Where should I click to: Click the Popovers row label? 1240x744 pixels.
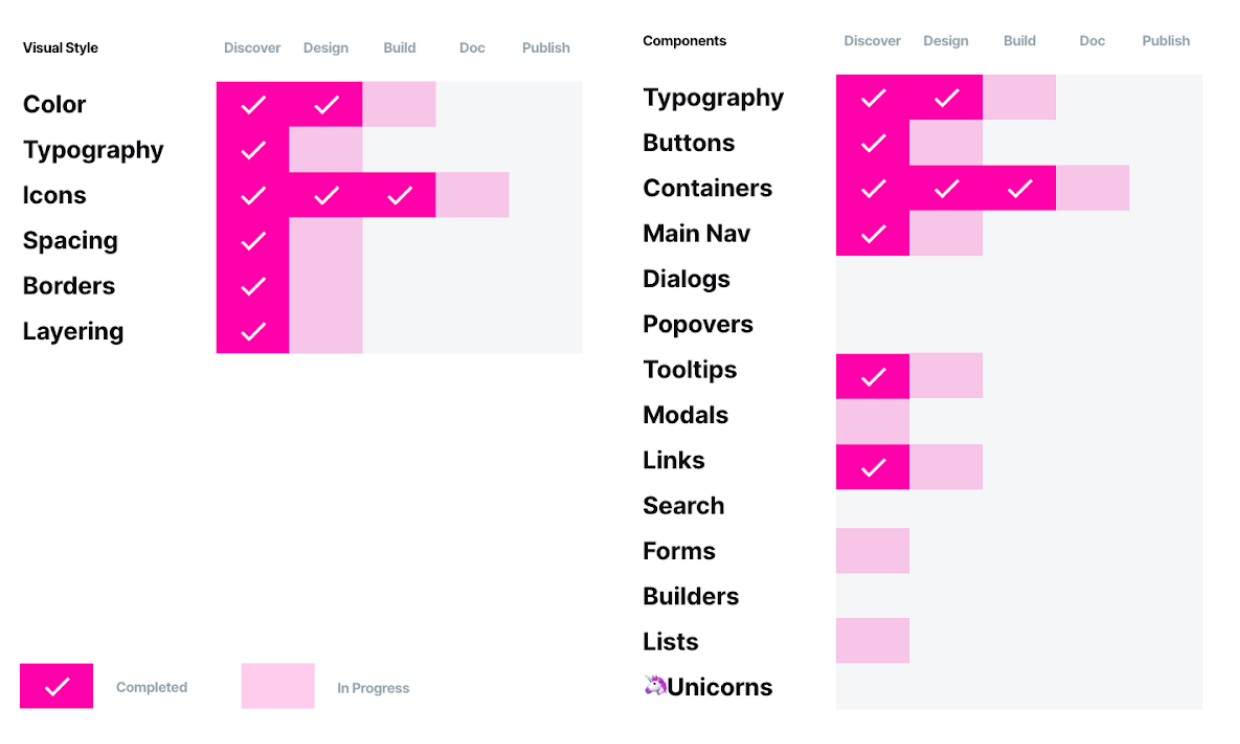(x=698, y=324)
